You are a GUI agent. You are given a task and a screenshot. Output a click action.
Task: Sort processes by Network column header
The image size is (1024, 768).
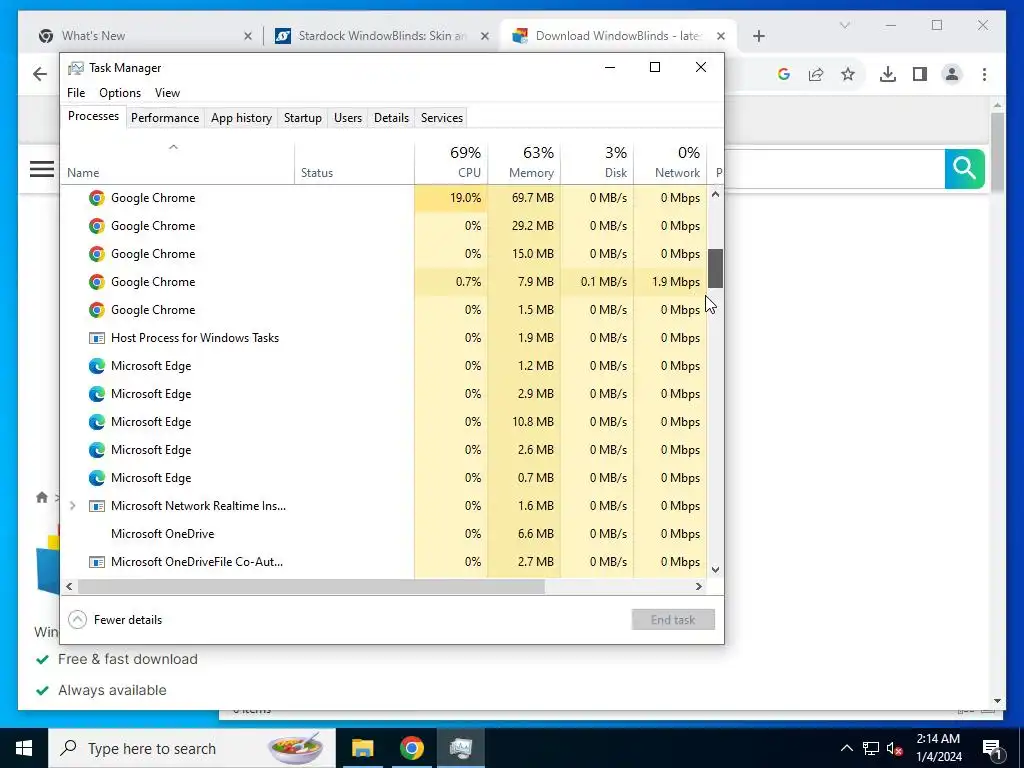[x=671, y=163]
